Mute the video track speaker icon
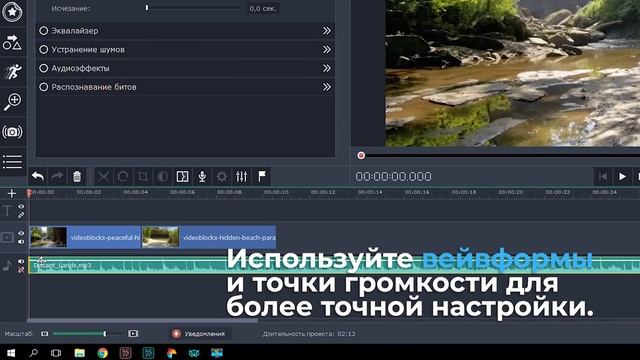 21,242
